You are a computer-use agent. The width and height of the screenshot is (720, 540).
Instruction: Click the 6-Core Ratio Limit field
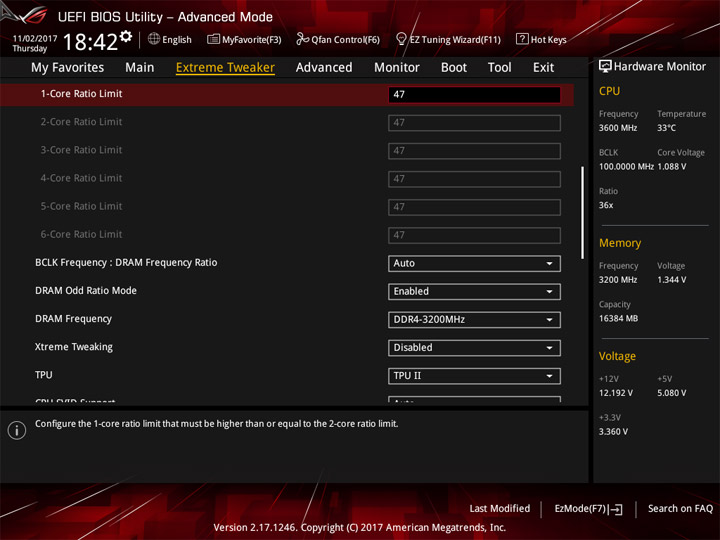pyautogui.click(x=474, y=235)
